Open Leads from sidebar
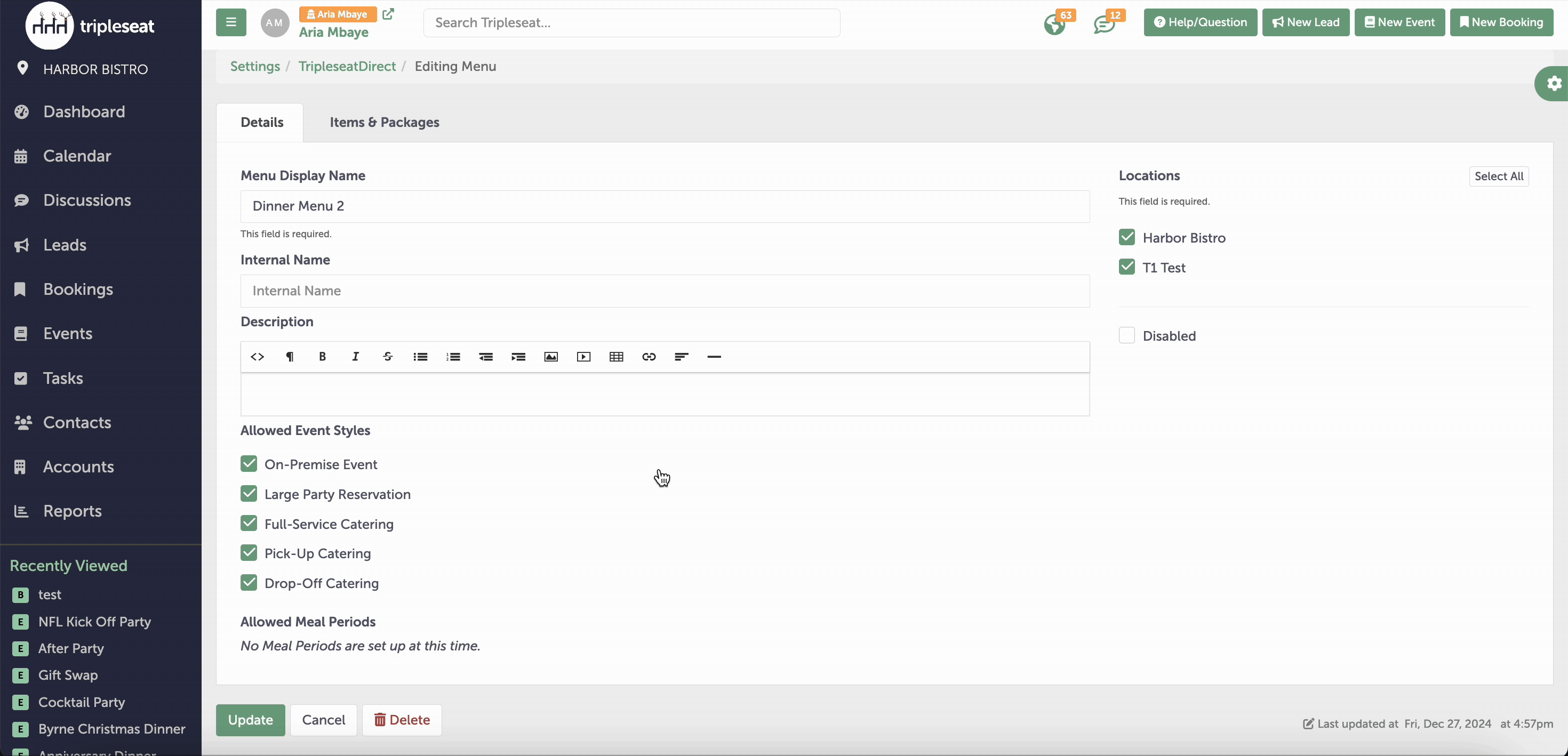The image size is (1568, 756). click(x=65, y=245)
